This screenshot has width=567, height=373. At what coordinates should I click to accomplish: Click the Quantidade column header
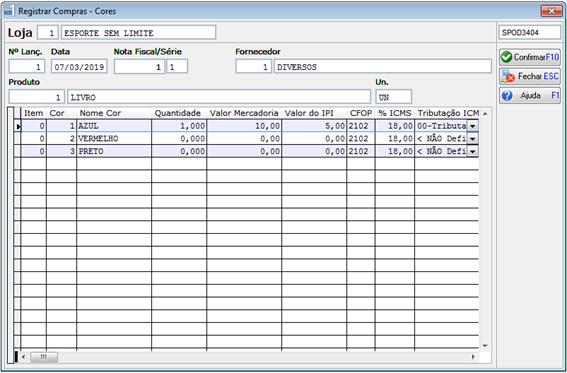coord(179,113)
